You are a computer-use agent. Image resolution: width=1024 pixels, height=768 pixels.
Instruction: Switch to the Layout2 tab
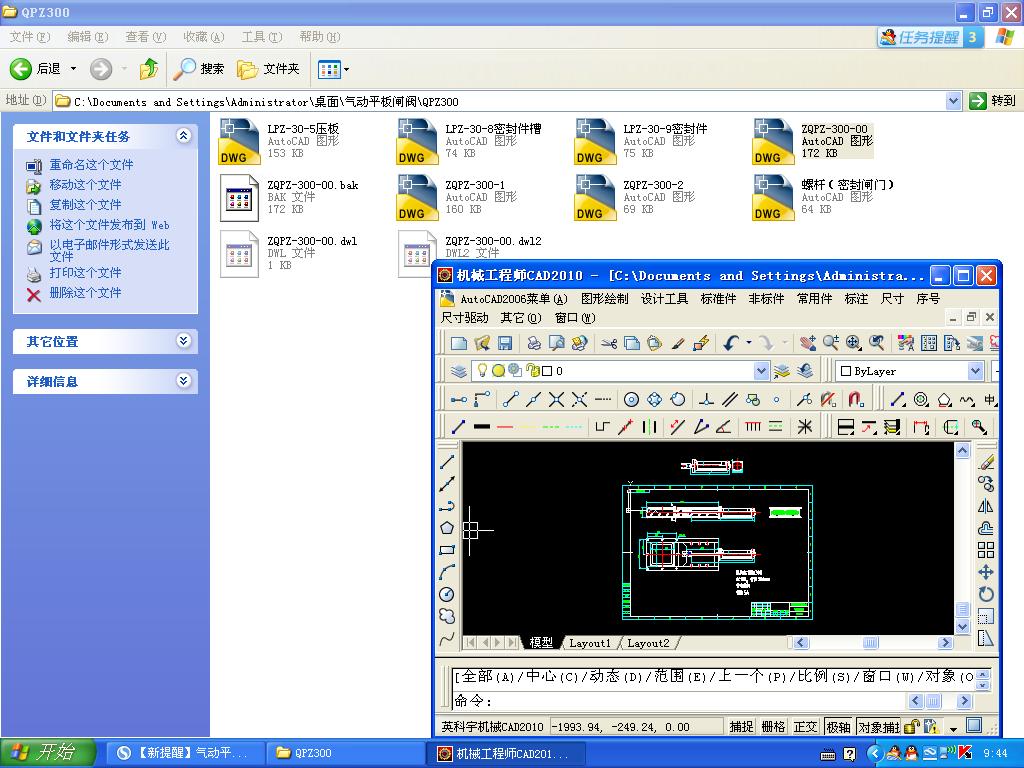[x=648, y=643]
